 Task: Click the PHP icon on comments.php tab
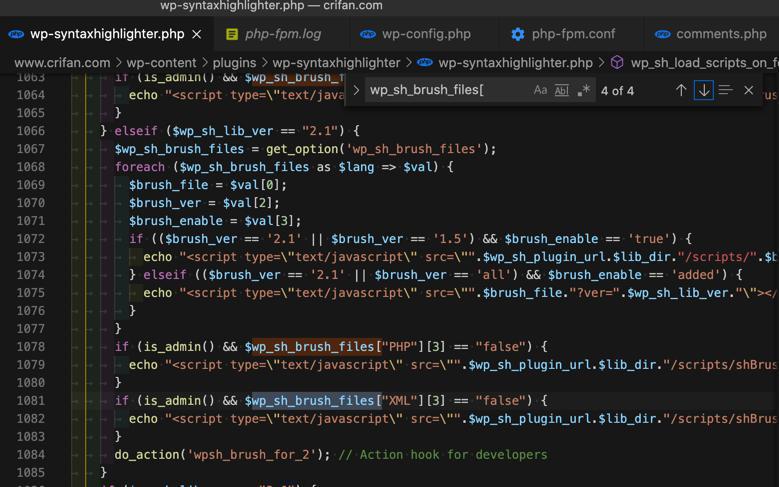pyautogui.click(x=662, y=34)
